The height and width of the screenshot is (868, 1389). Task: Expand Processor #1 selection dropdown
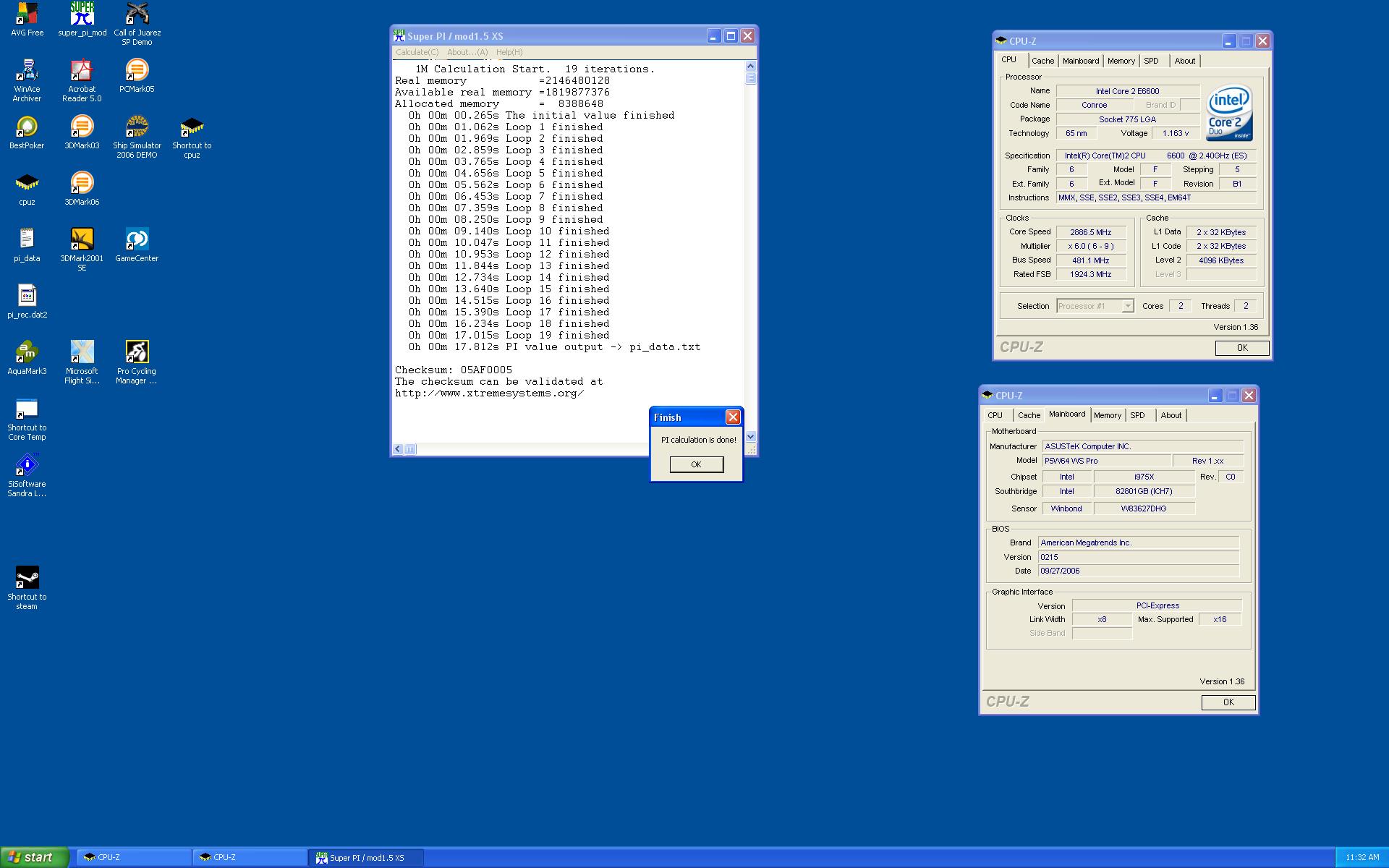point(1127,306)
